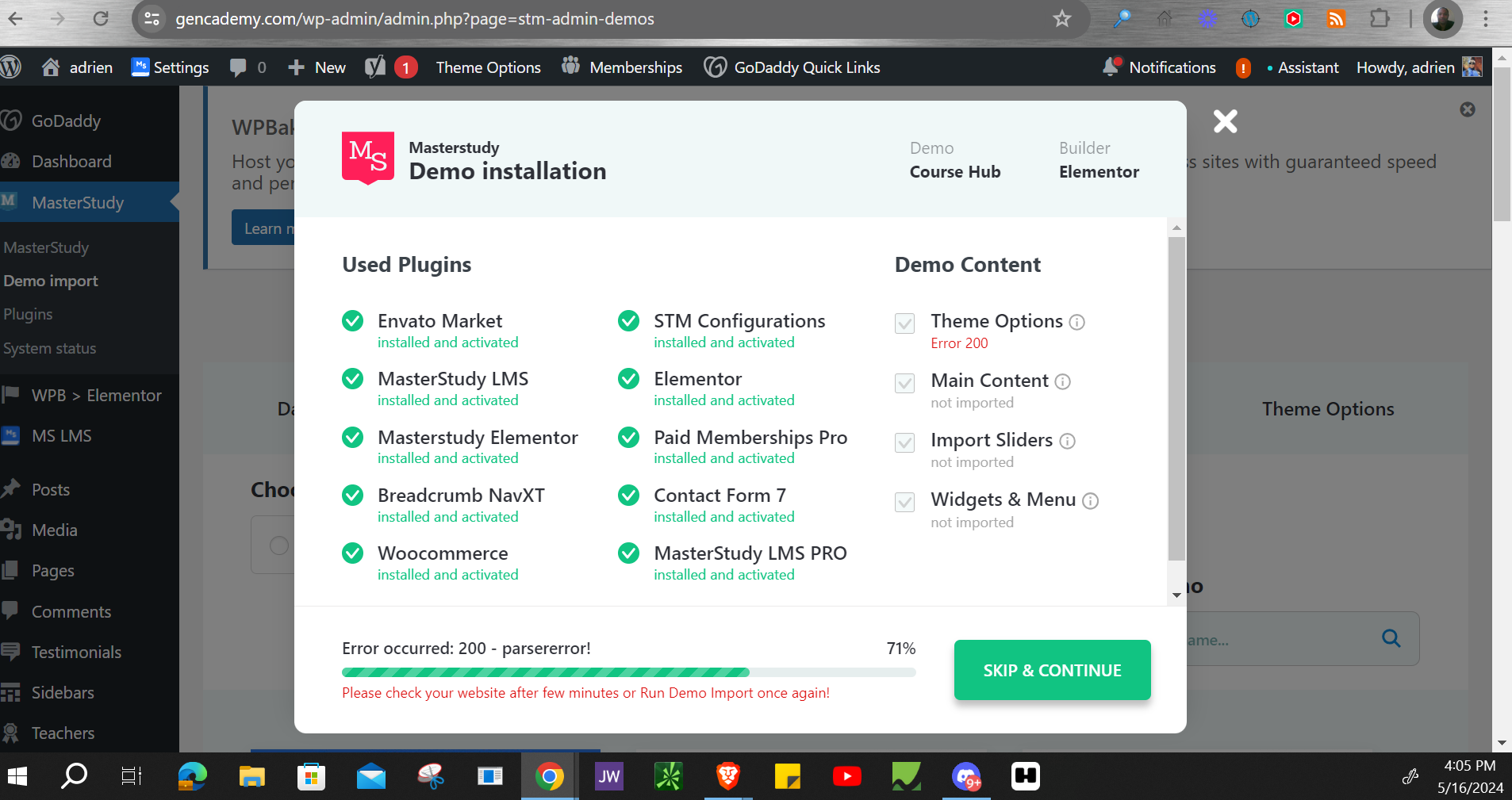Open Yoast SEO icon in admin bar
The width and height of the screenshot is (1512, 800).
tap(390, 67)
